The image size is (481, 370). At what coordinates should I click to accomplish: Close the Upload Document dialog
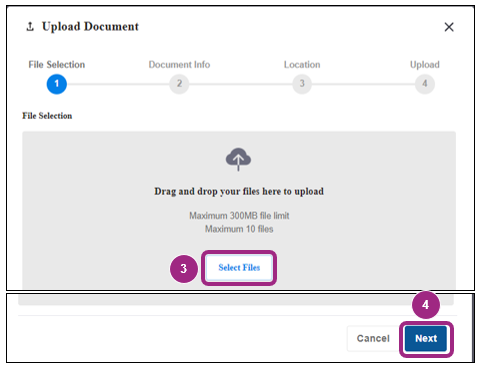coord(449,27)
